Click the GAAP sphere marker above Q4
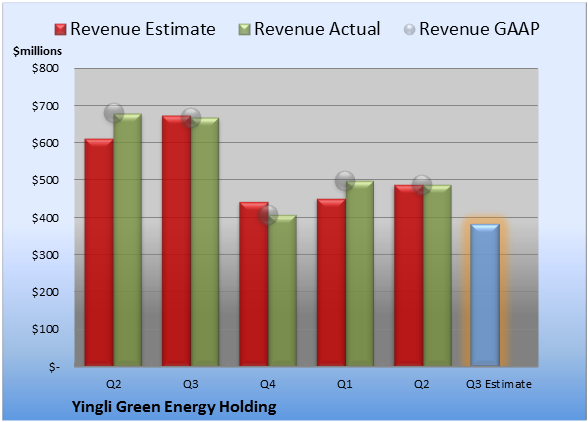The width and height of the screenshot is (588, 422). [x=268, y=215]
